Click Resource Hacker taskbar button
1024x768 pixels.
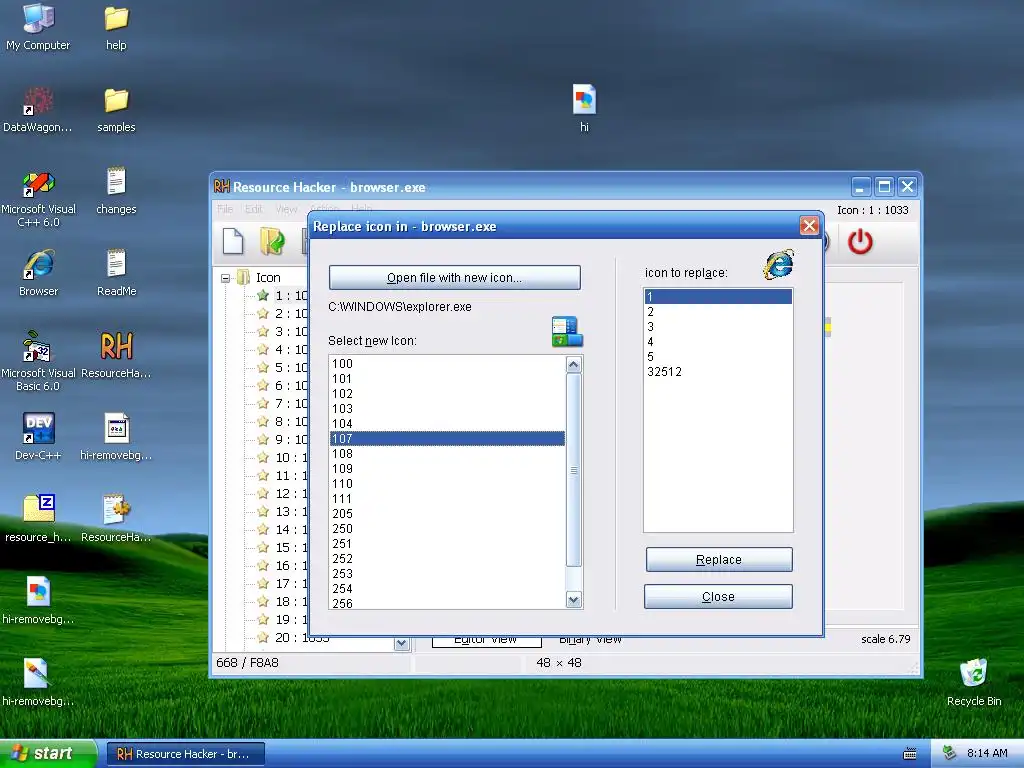point(185,754)
